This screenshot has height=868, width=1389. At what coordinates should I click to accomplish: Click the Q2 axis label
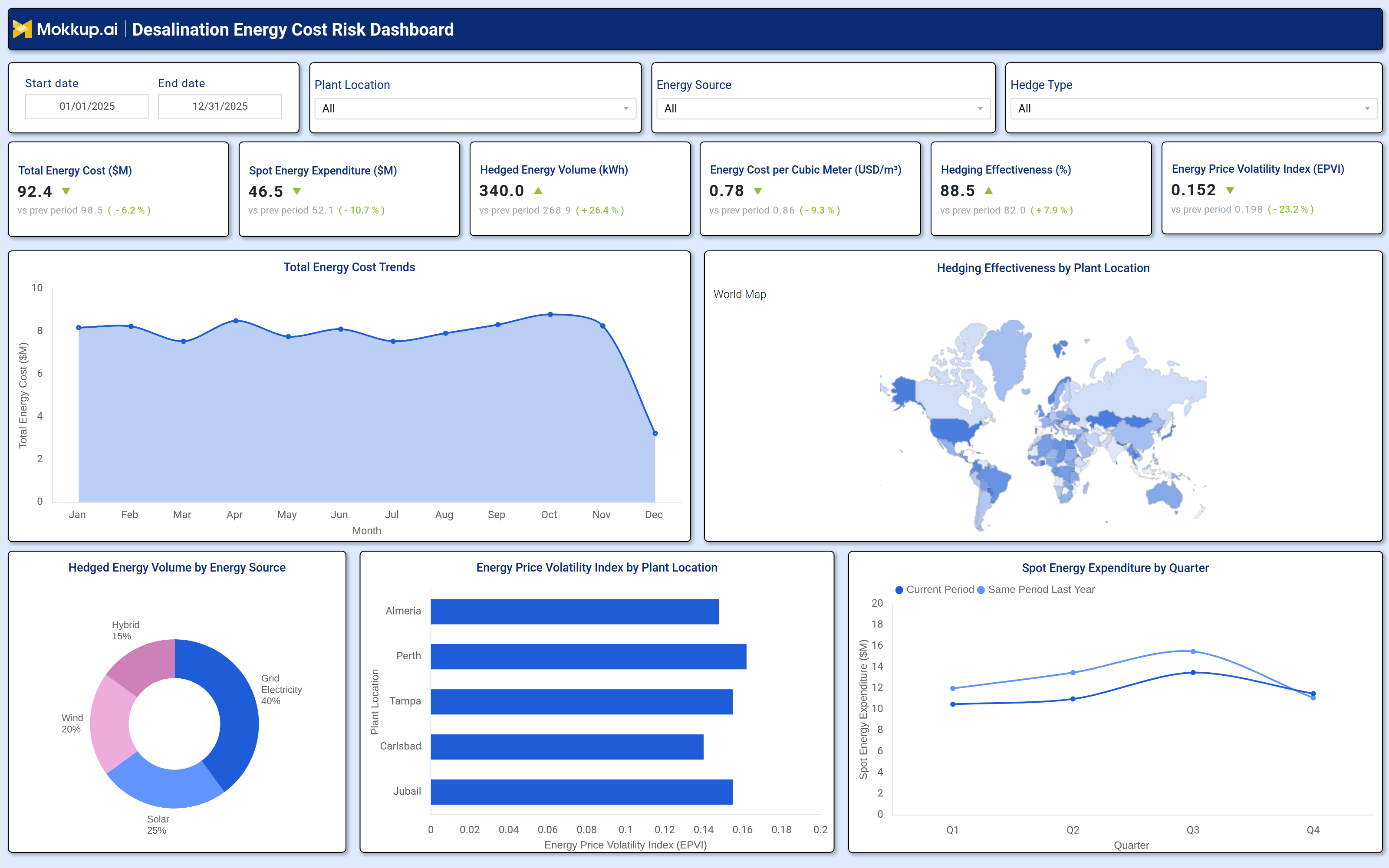[x=1072, y=829]
